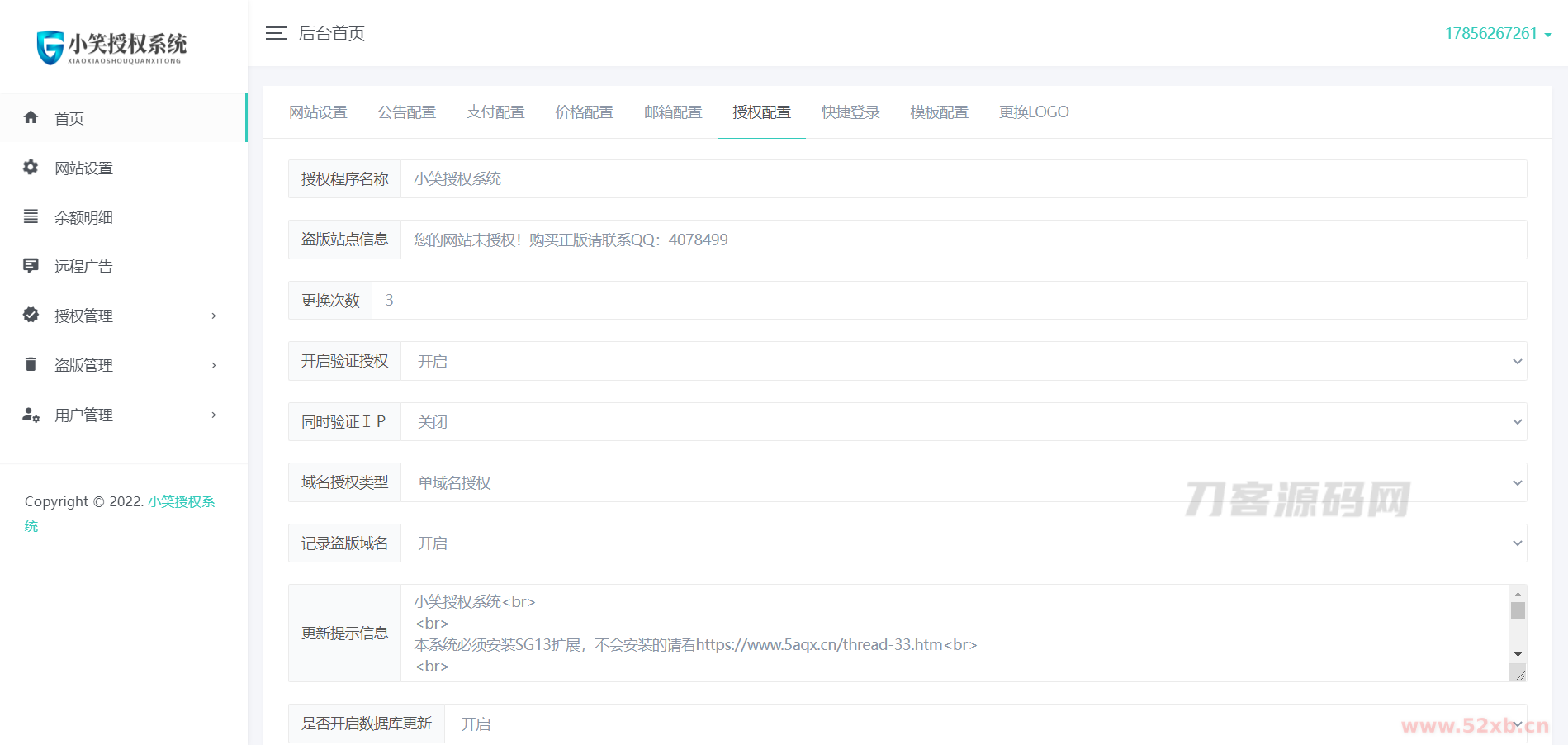Click the gear icon for 网站设置

point(31,168)
